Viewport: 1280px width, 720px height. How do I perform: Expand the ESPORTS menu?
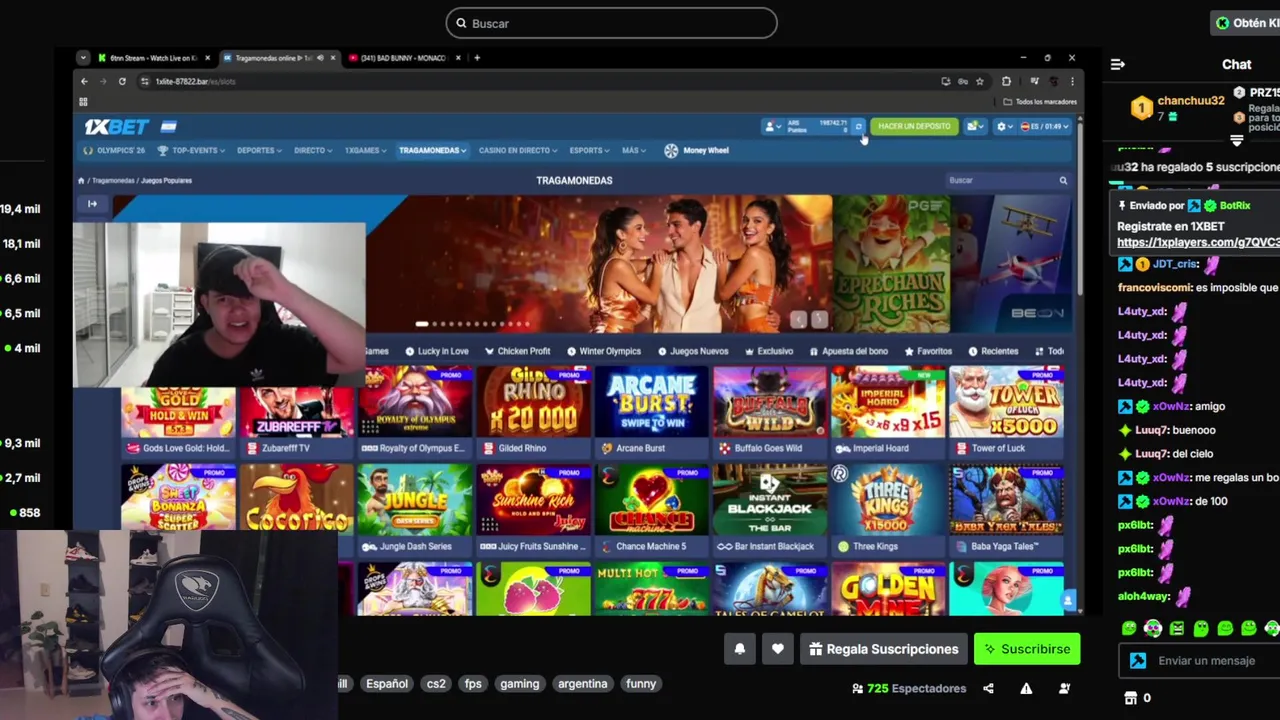point(589,150)
